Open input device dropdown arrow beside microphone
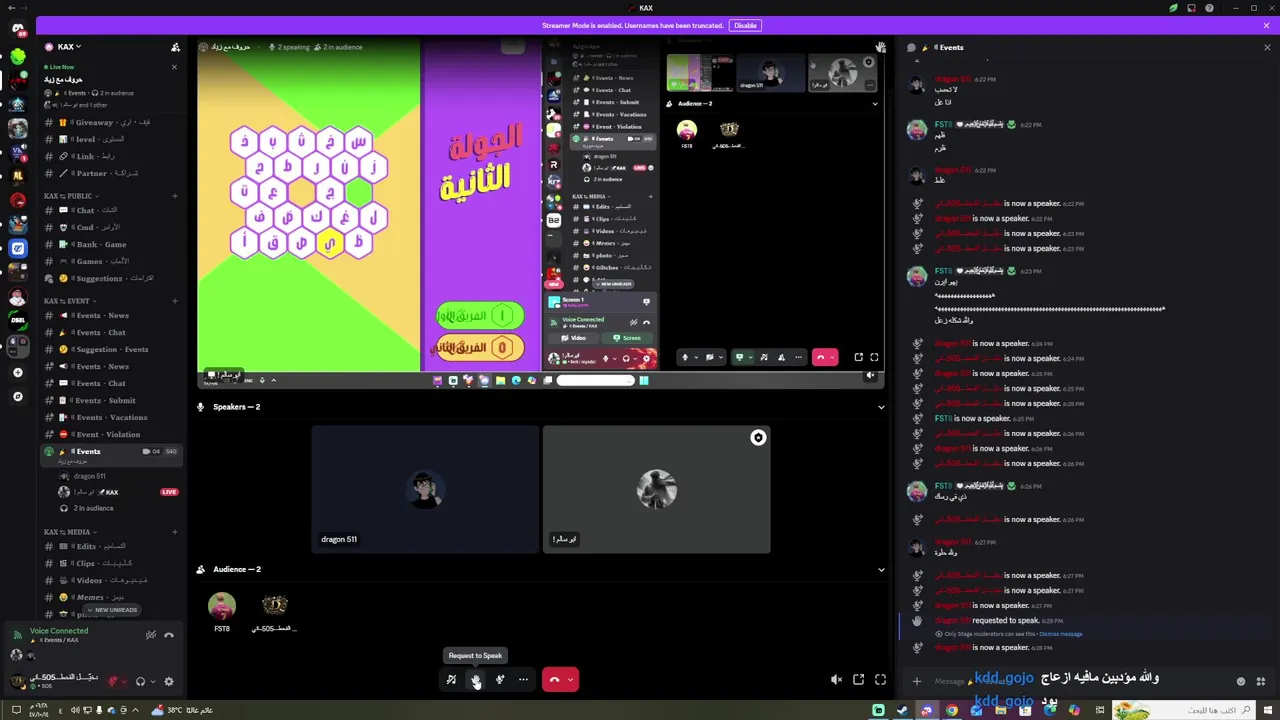The image size is (1280, 720). tap(126, 681)
